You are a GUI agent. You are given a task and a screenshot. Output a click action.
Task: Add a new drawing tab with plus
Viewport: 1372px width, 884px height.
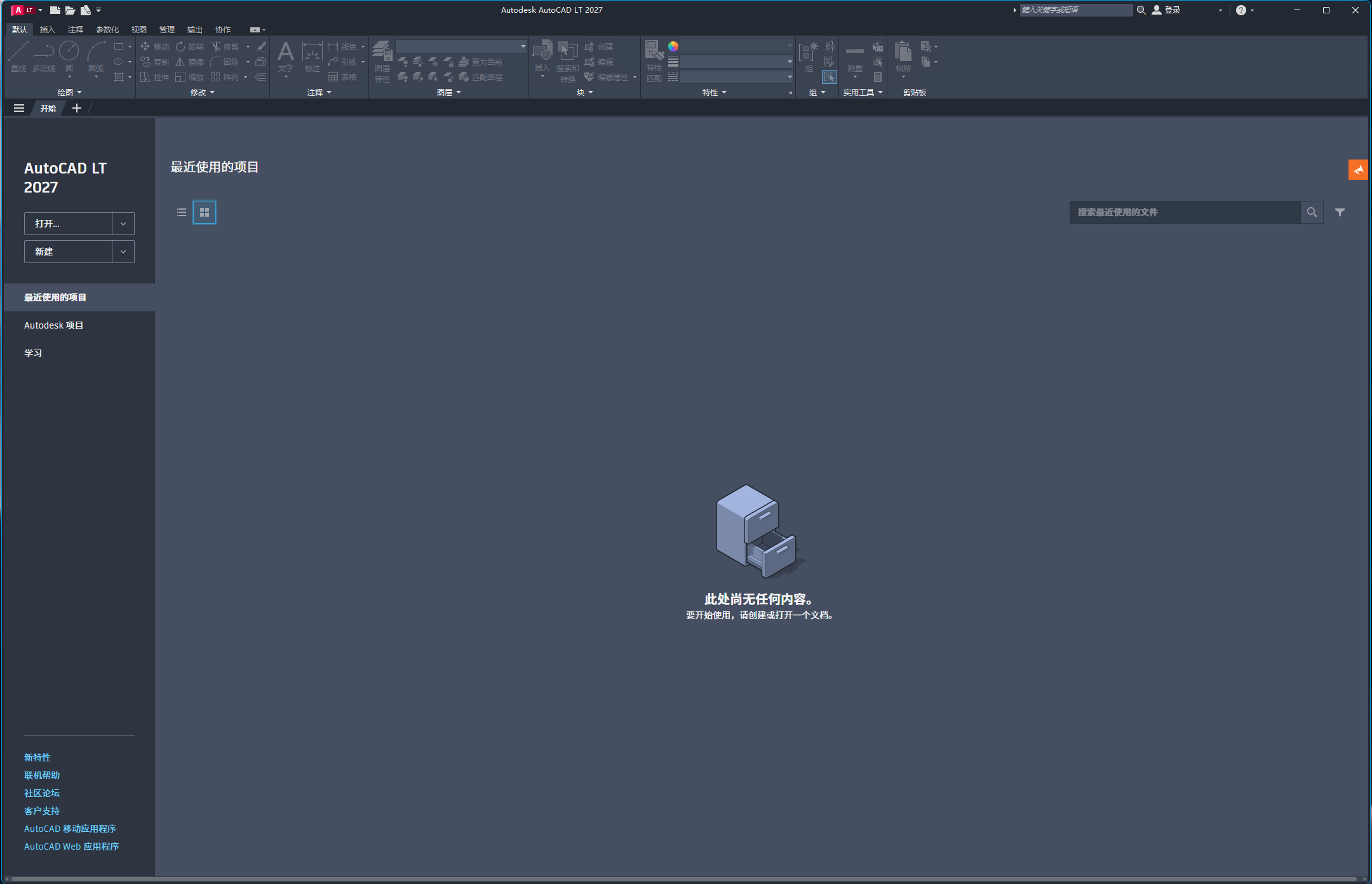coord(77,108)
